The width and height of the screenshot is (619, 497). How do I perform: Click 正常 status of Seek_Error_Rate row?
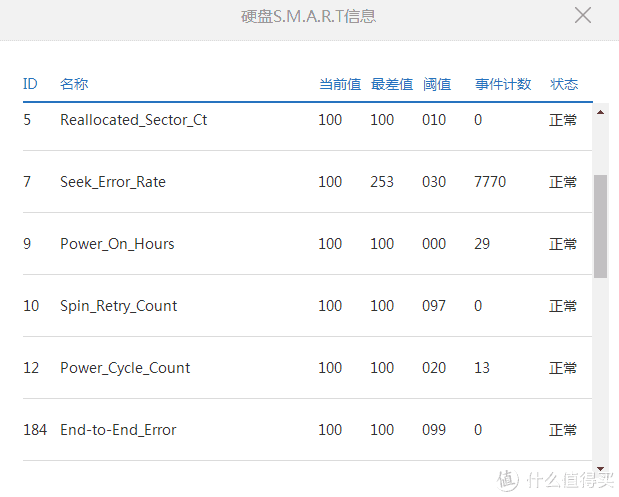point(563,182)
